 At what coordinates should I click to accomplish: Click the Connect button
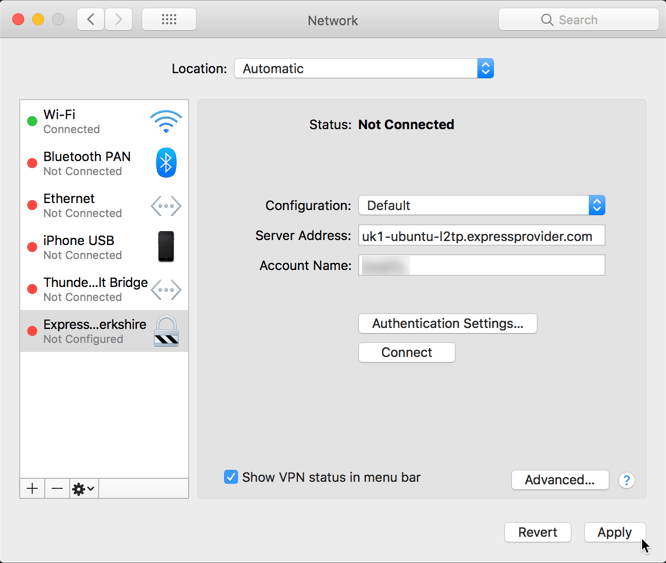407,352
